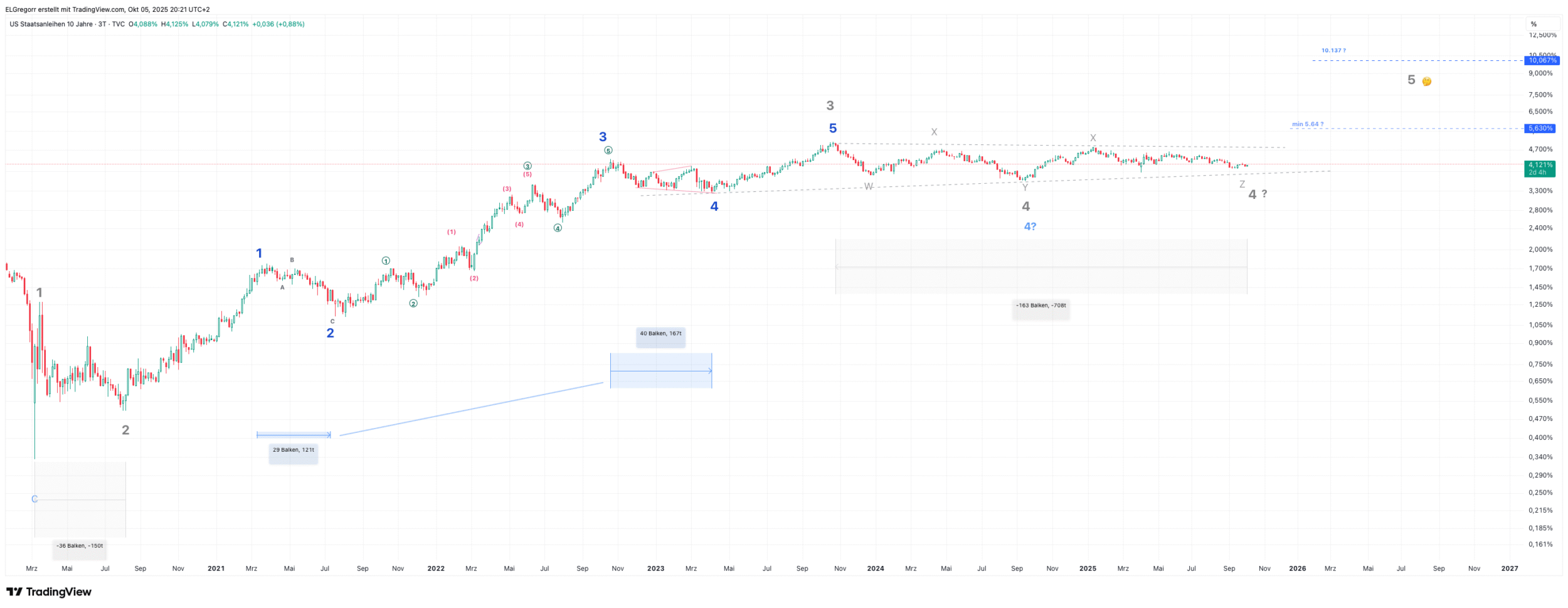Viewport: 1568px width, 608px height.
Task: Click the TradingView logo at bottom left
Action: point(49,592)
